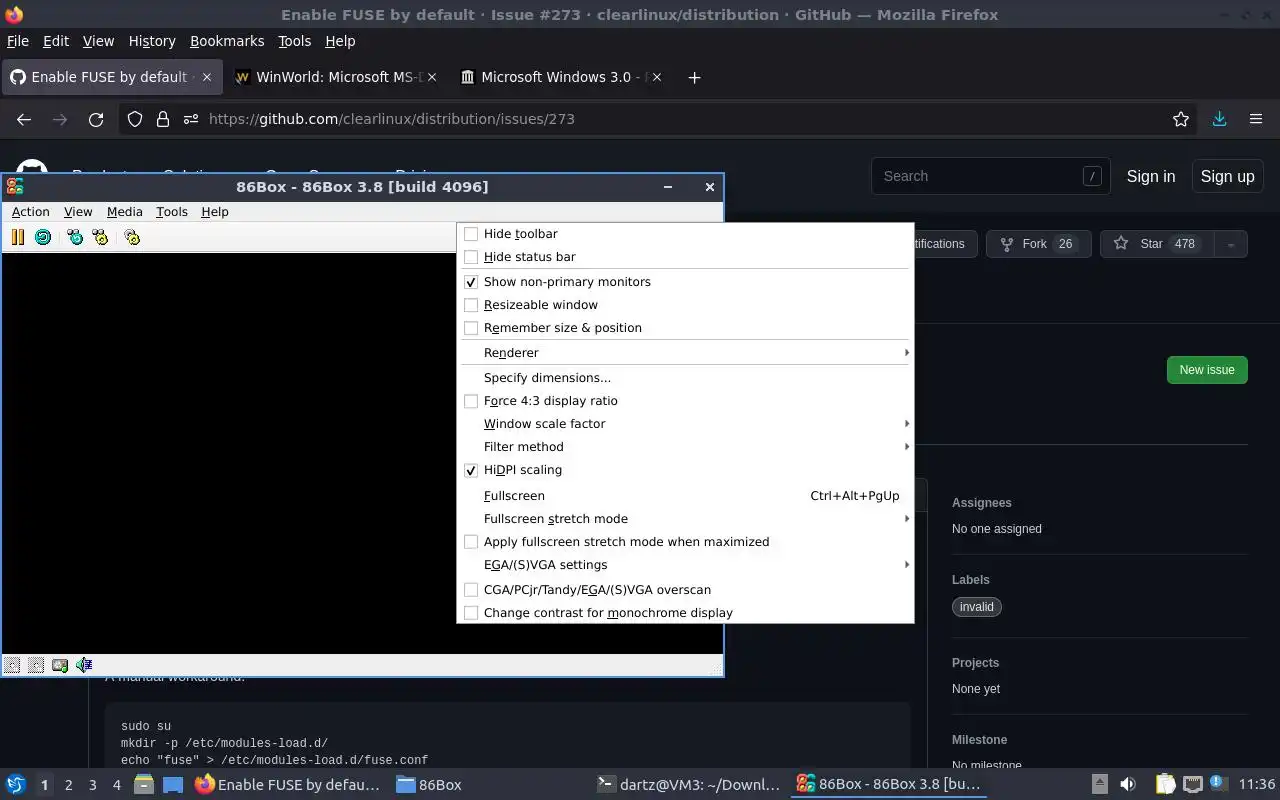The width and height of the screenshot is (1280, 800).
Task: Open the 86Box Action menu
Action: (x=30, y=212)
